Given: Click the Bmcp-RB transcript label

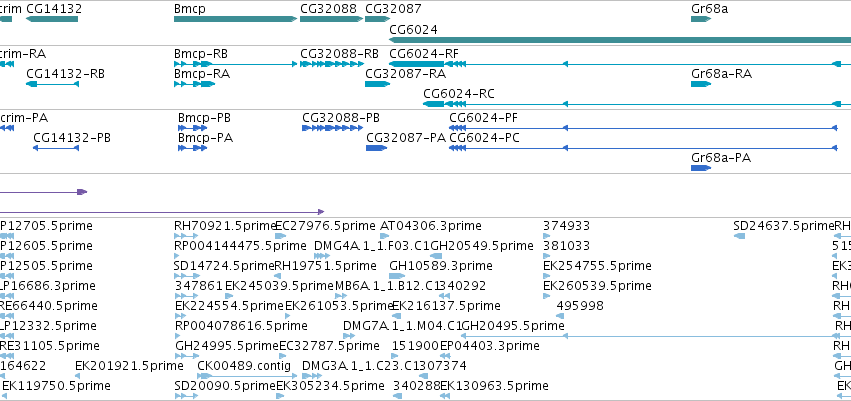Looking at the screenshot, I should click(201, 54).
